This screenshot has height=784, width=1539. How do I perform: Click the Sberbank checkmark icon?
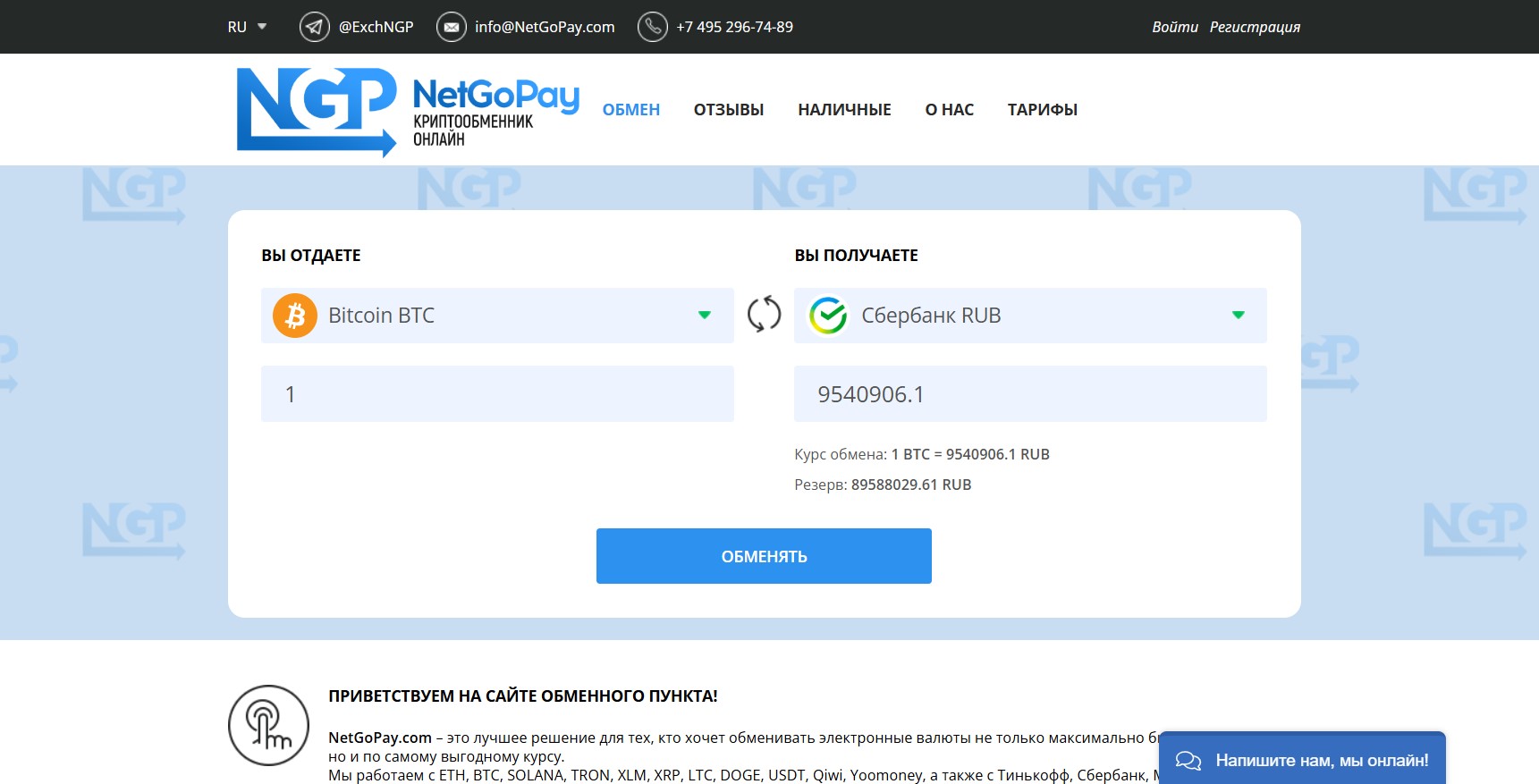(828, 316)
